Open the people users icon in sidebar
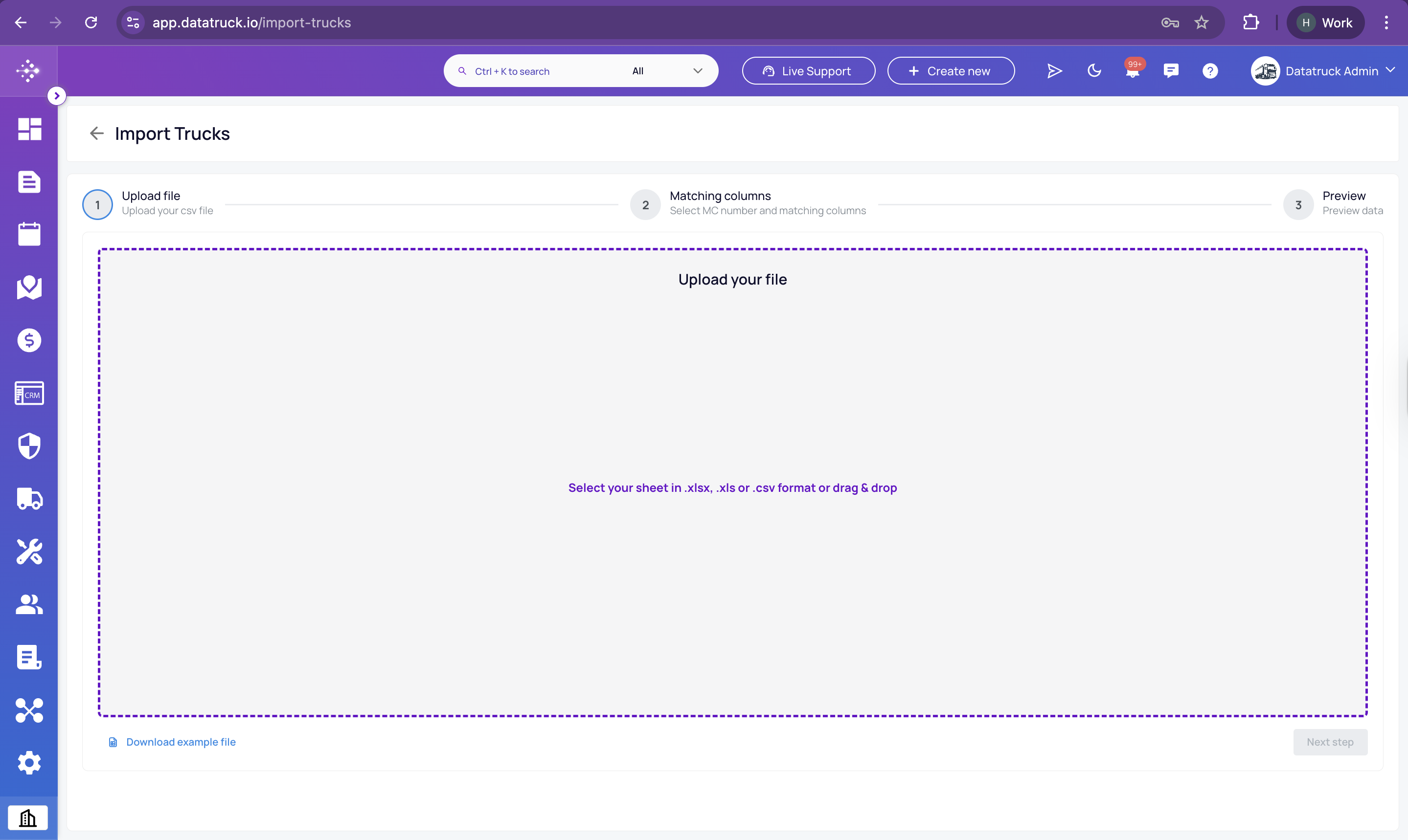Viewport: 1408px width, 840px height. 29,604
